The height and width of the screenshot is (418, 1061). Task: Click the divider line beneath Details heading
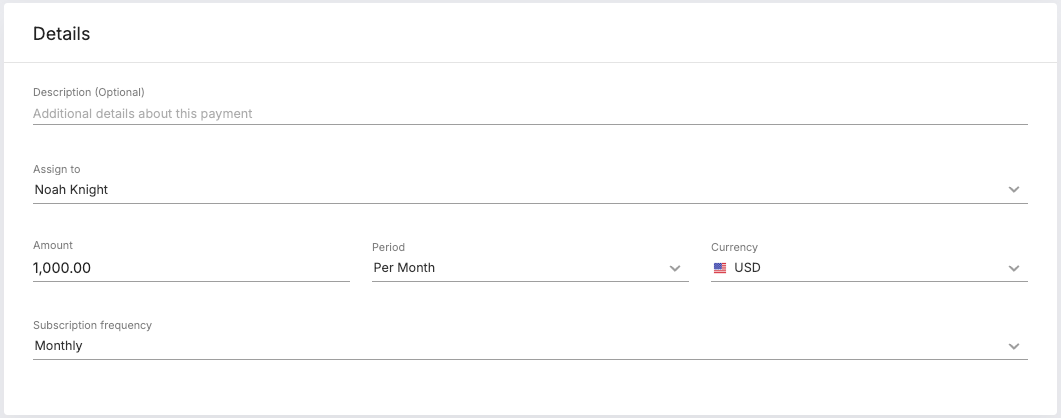pyautogui.click(x=530, y=62)
